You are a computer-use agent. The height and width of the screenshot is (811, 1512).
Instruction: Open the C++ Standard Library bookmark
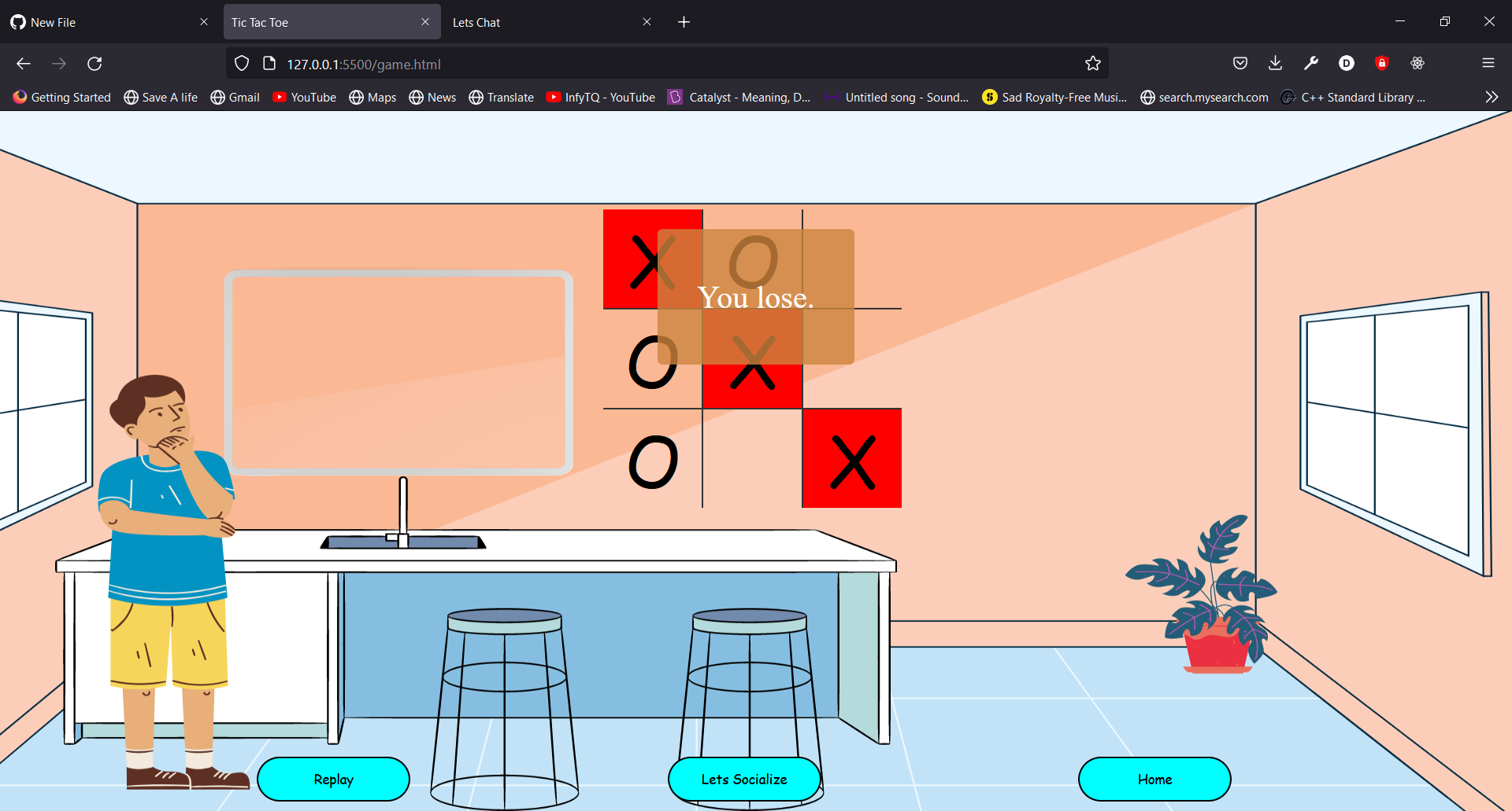tap(1353, 97)
